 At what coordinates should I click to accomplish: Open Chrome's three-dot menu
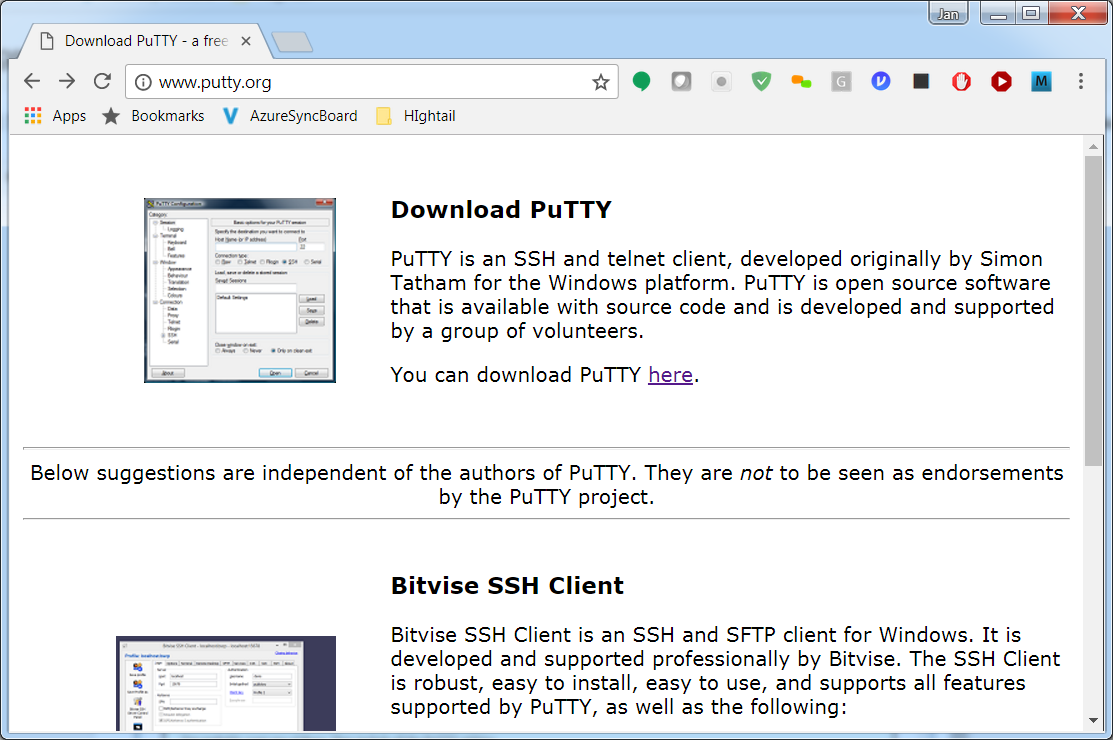point(1081,82)
